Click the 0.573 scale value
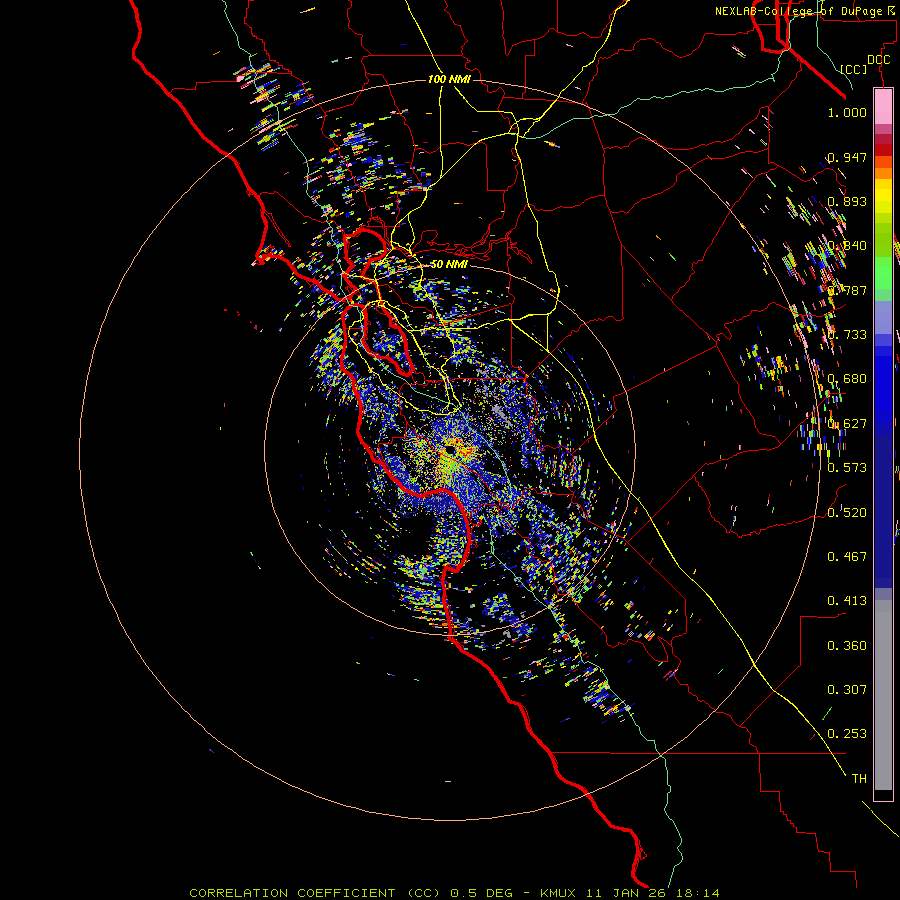900x900 pixels. (x=847, y=468)
